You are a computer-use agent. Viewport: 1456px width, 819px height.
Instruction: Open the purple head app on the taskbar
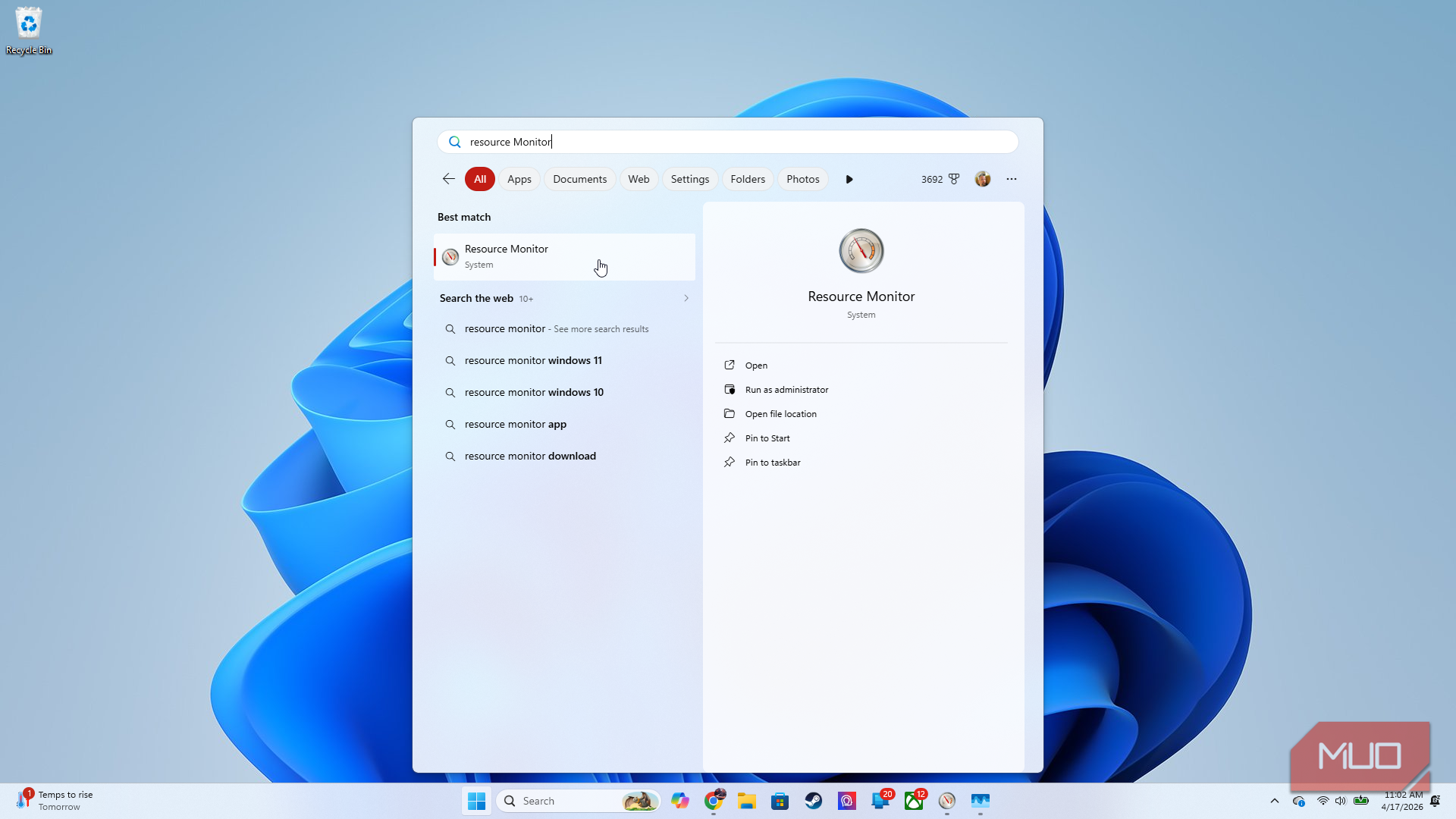[847, 801]
